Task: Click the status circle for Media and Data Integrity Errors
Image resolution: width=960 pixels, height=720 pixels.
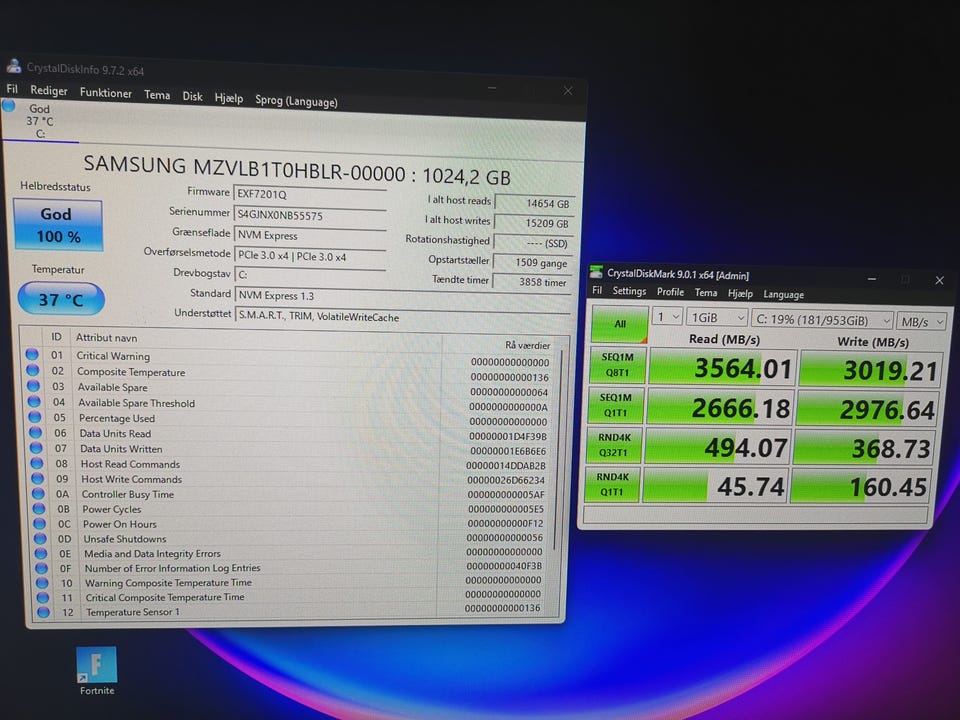Action: (x=40, y=553)
